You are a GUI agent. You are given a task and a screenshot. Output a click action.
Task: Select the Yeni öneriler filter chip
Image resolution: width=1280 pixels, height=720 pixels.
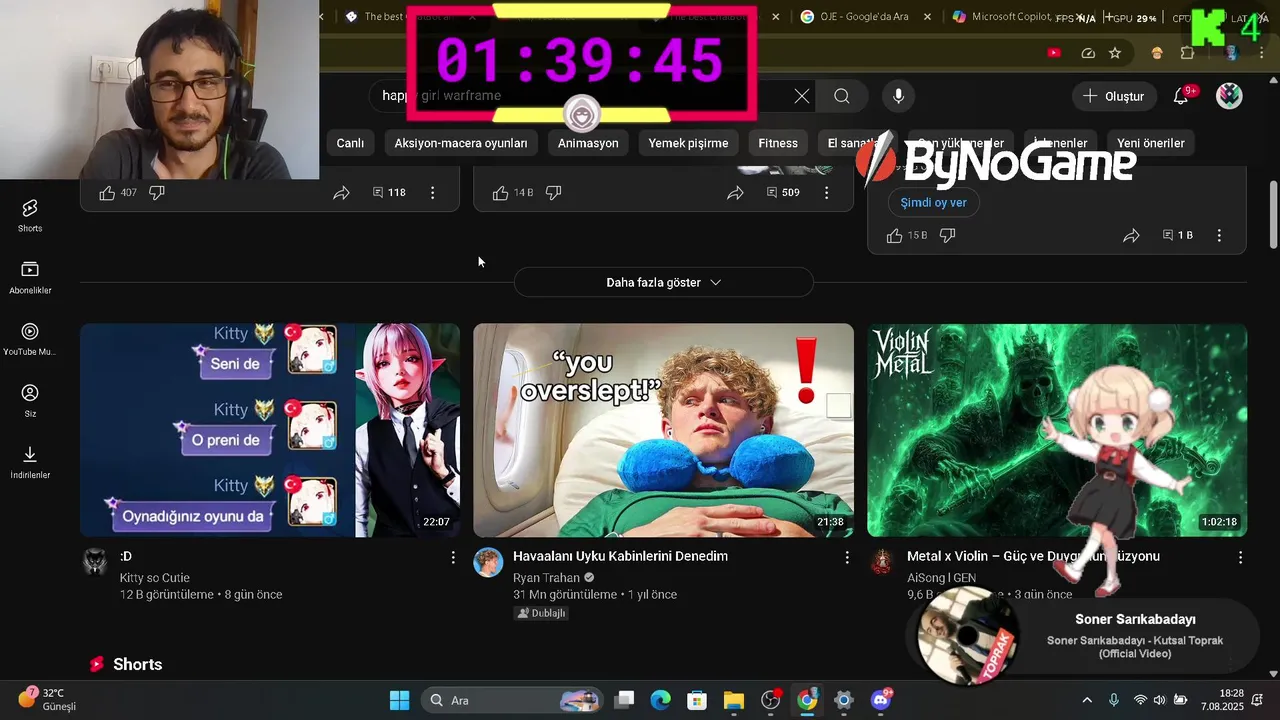(1150, 143)
